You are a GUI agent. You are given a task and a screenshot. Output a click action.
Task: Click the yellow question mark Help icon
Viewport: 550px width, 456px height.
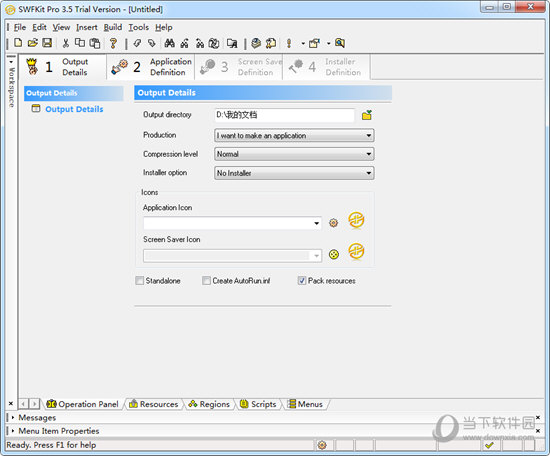point(113,43)
